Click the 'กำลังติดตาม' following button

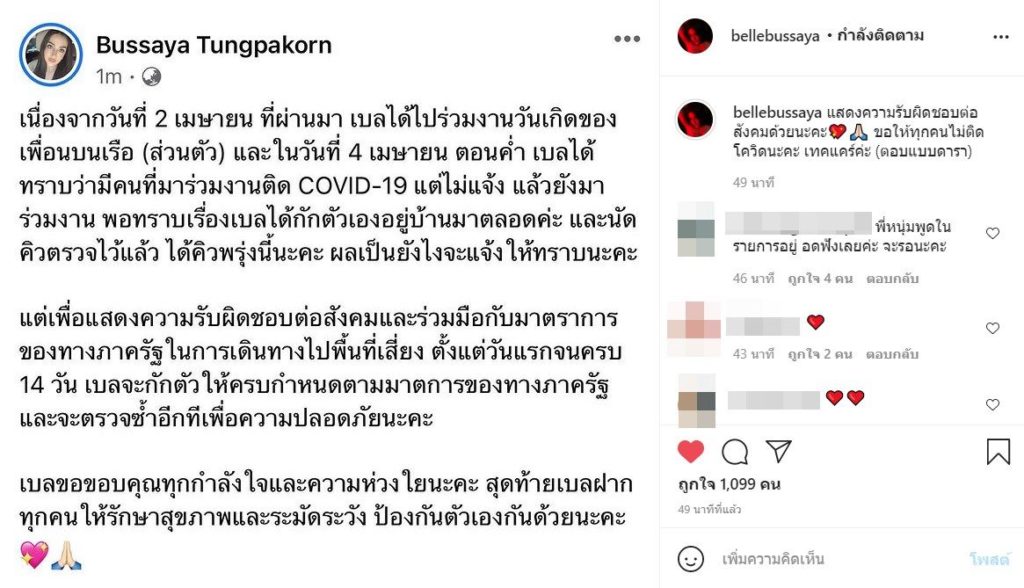[880, 35]
